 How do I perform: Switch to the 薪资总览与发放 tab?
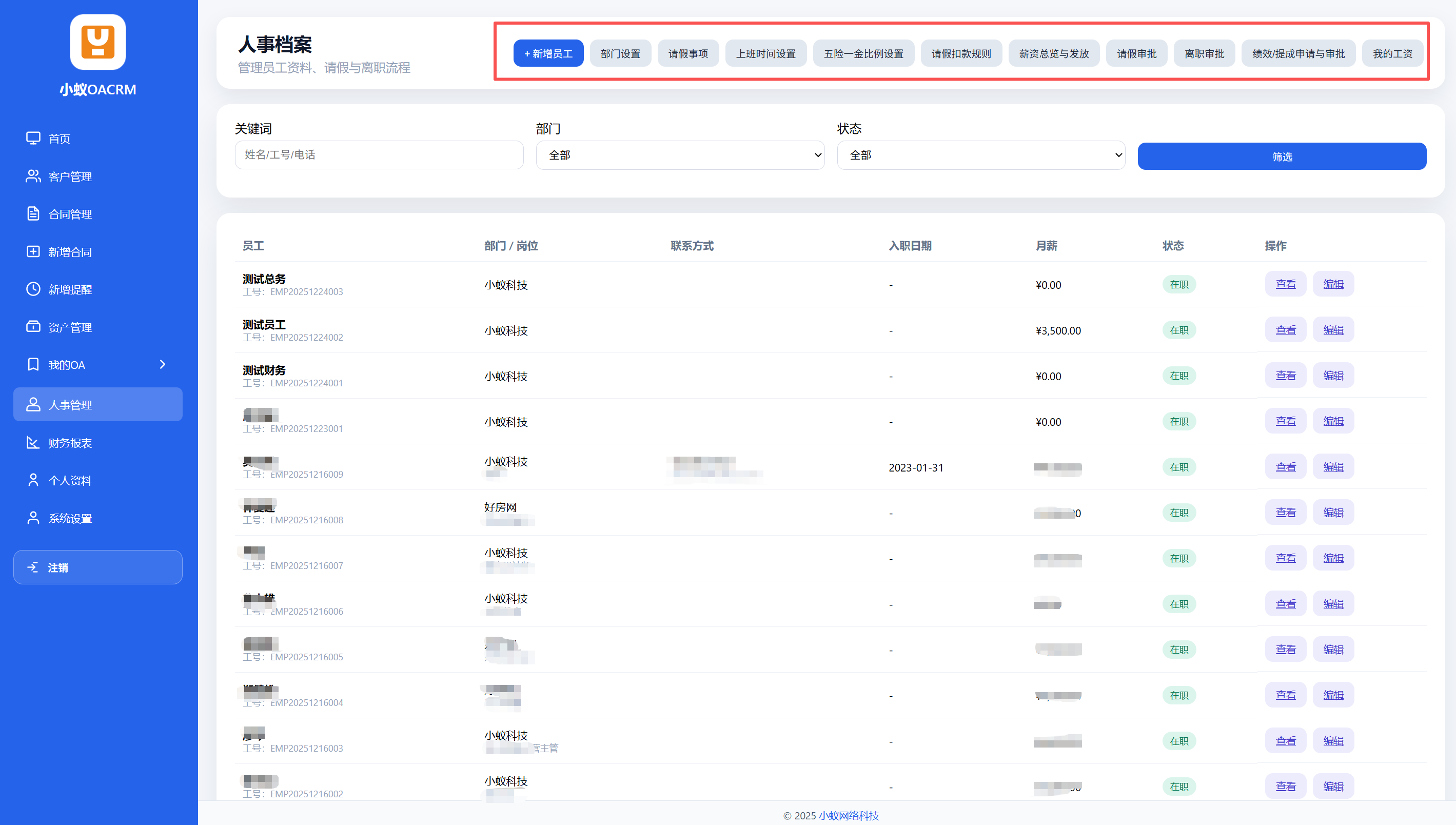1053,54
